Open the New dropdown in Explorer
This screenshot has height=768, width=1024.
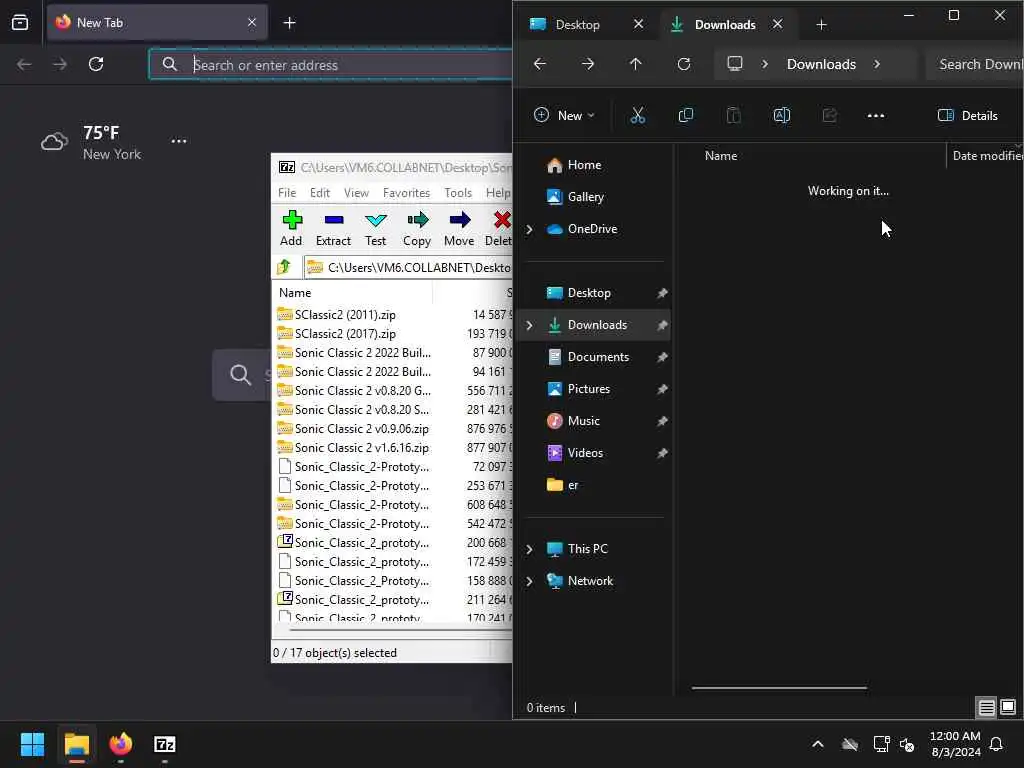click(x=564, y=116)
